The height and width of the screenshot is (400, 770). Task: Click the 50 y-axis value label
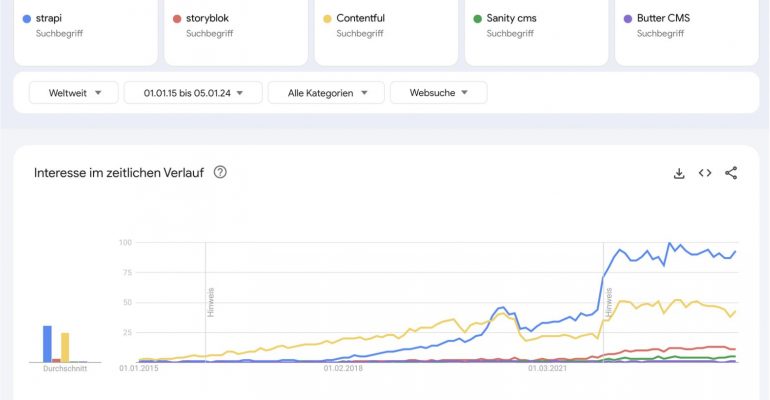[x=127, y=302]
